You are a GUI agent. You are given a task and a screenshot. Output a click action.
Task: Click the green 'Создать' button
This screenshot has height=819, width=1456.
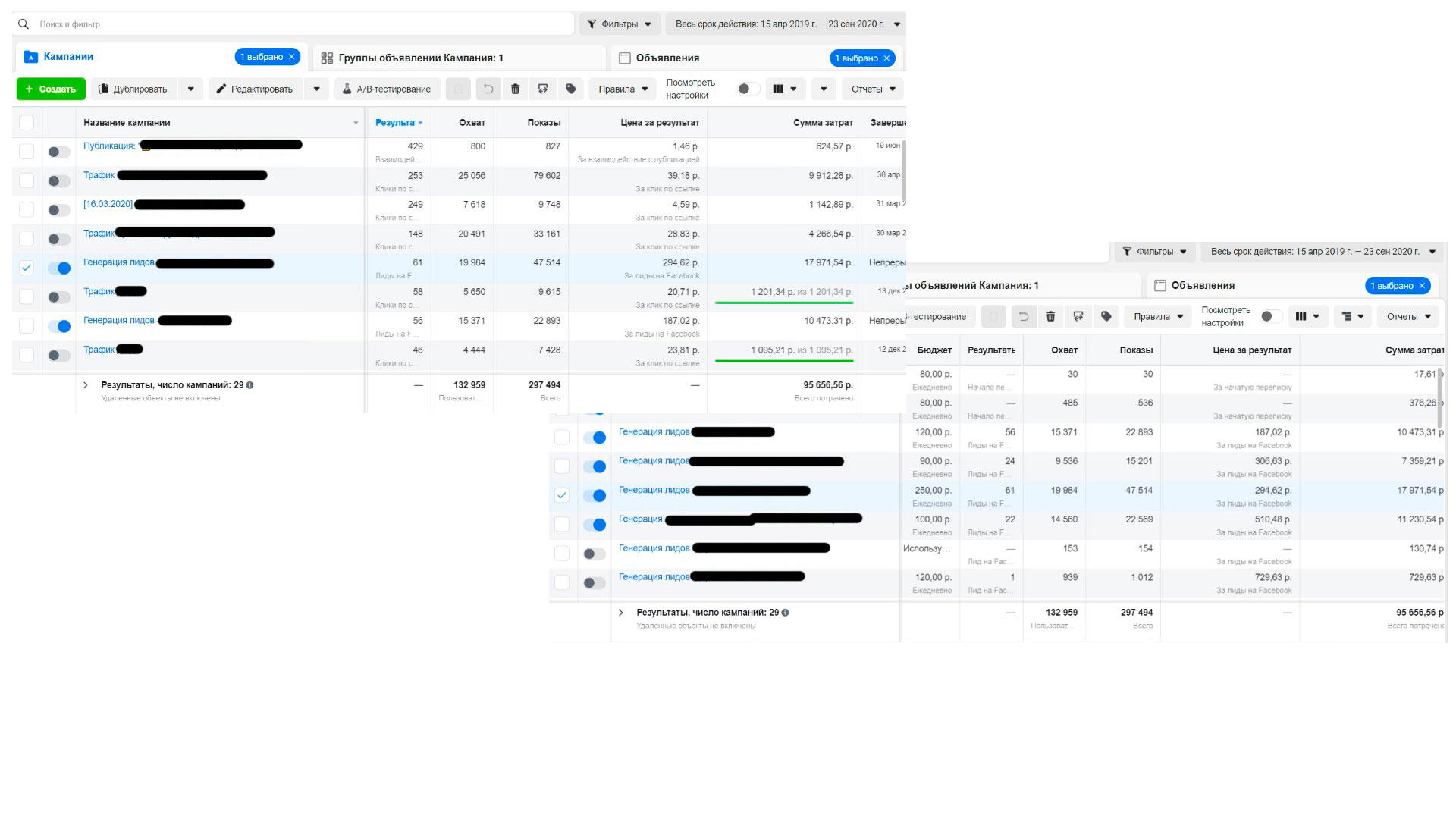click(x=51, y=89)
